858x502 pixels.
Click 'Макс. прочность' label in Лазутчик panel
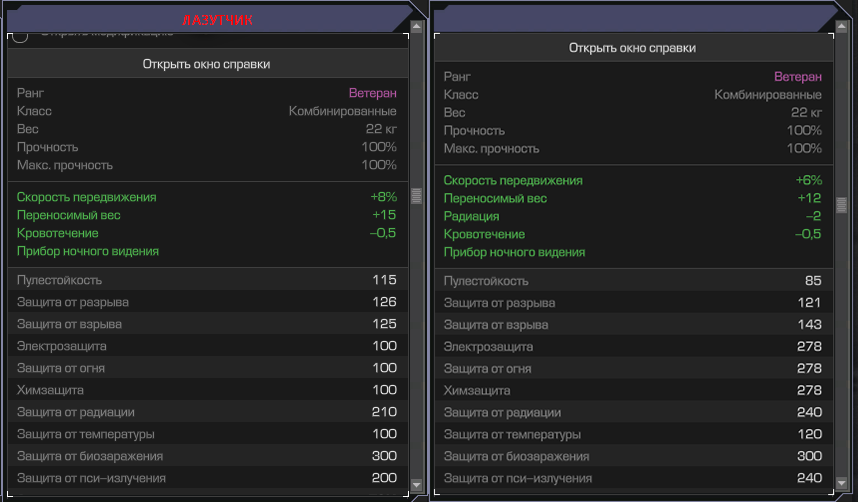point(65,165)
